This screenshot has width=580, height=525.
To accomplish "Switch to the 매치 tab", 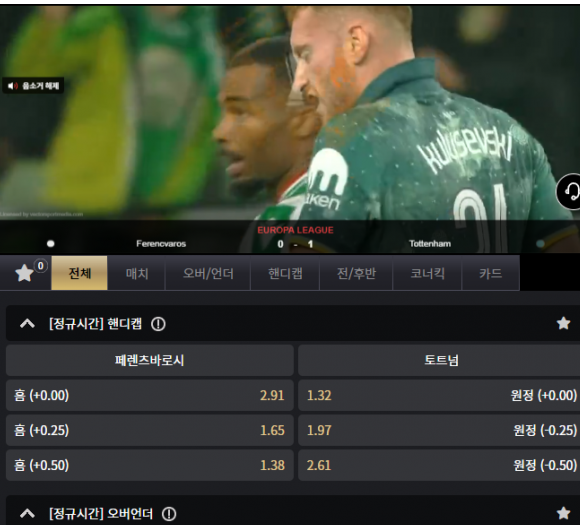I will [x=136, y=273].
